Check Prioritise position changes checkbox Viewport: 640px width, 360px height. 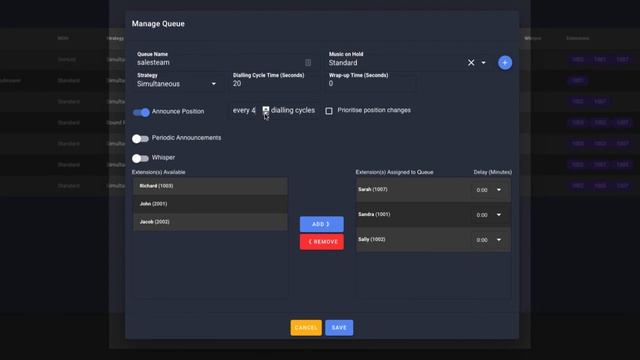point(329,111)
